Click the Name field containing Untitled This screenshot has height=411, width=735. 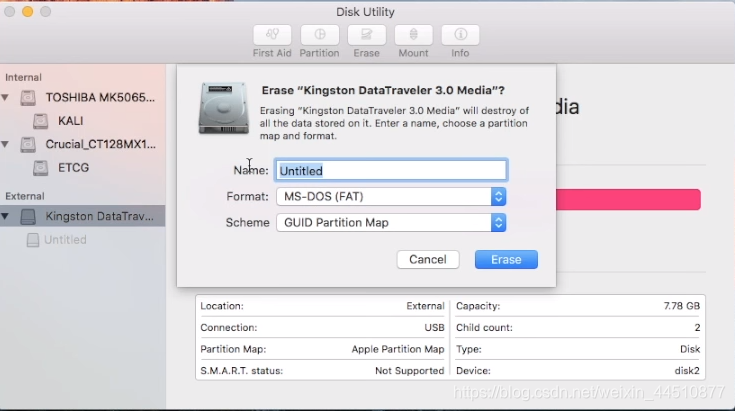pyautogui.click(x=391, y=170)
